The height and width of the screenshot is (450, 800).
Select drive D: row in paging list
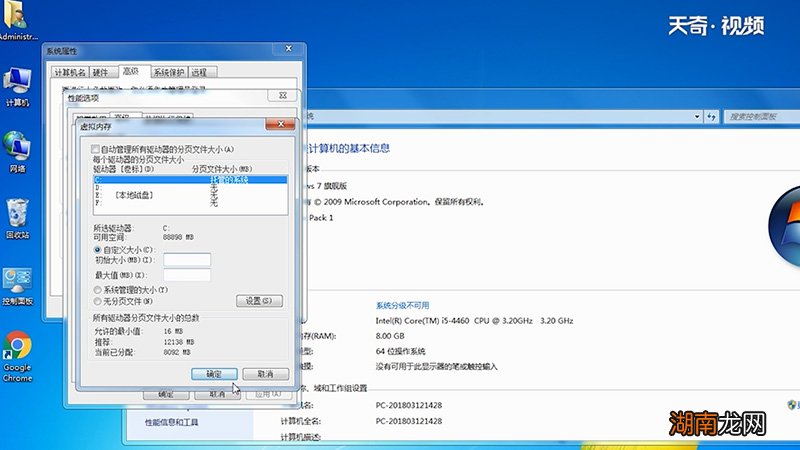click(x=190, y=187)
